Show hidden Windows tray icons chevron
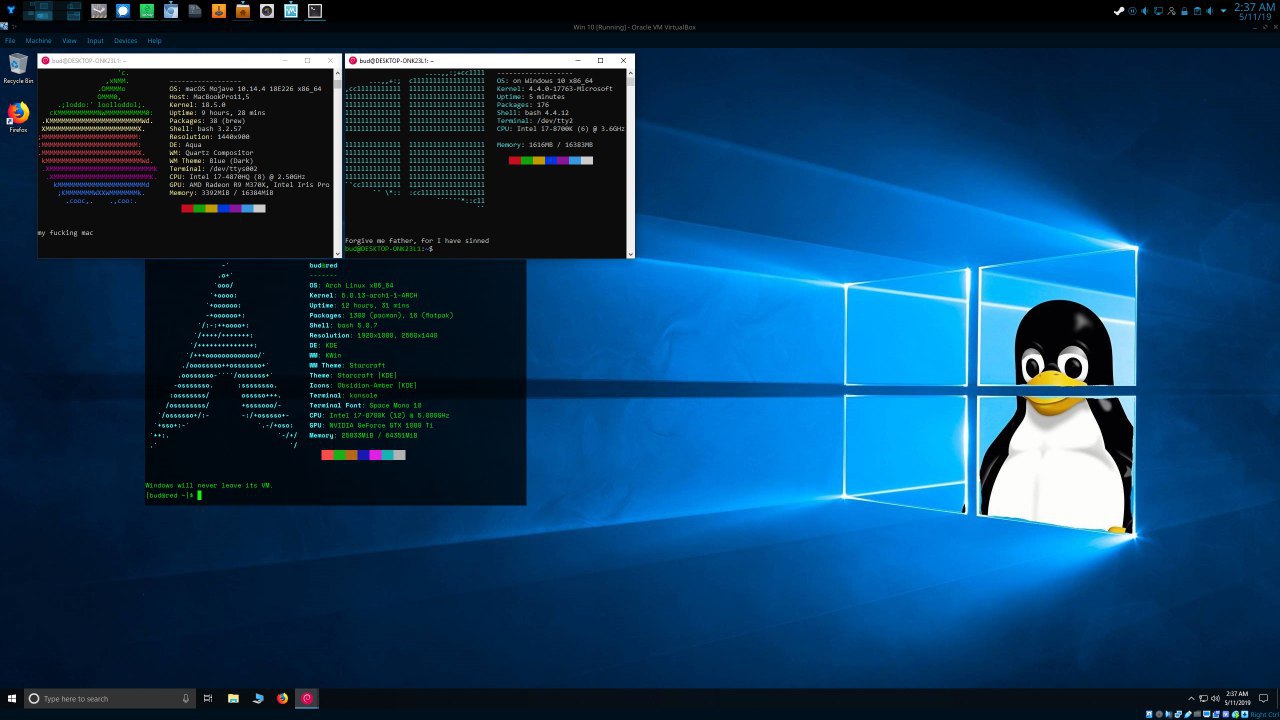This screenshot has height=720, width=1280. tap(1191, 699)
